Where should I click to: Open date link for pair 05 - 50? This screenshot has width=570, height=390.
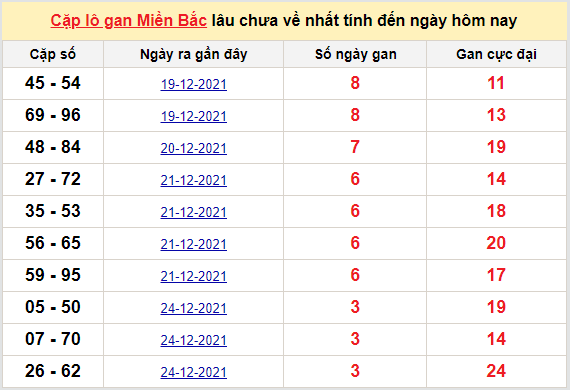coord(193,308)
